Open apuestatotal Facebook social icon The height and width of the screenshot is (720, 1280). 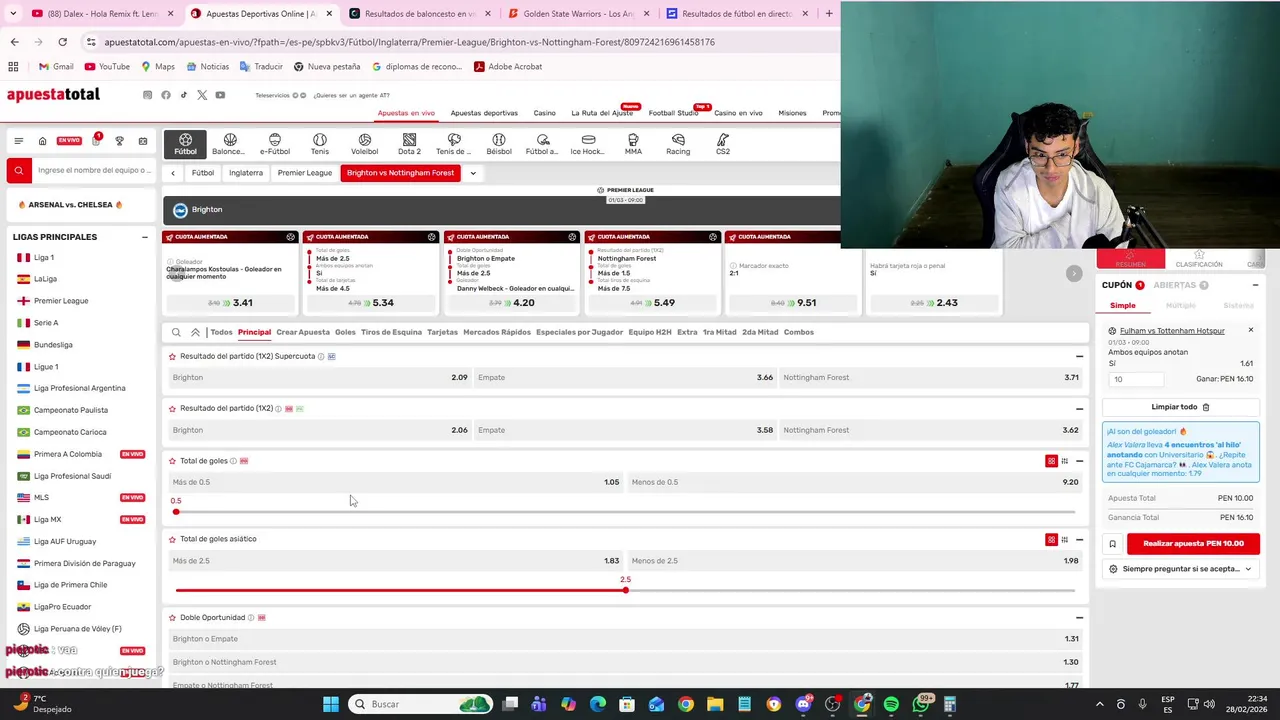click(166, 95)
